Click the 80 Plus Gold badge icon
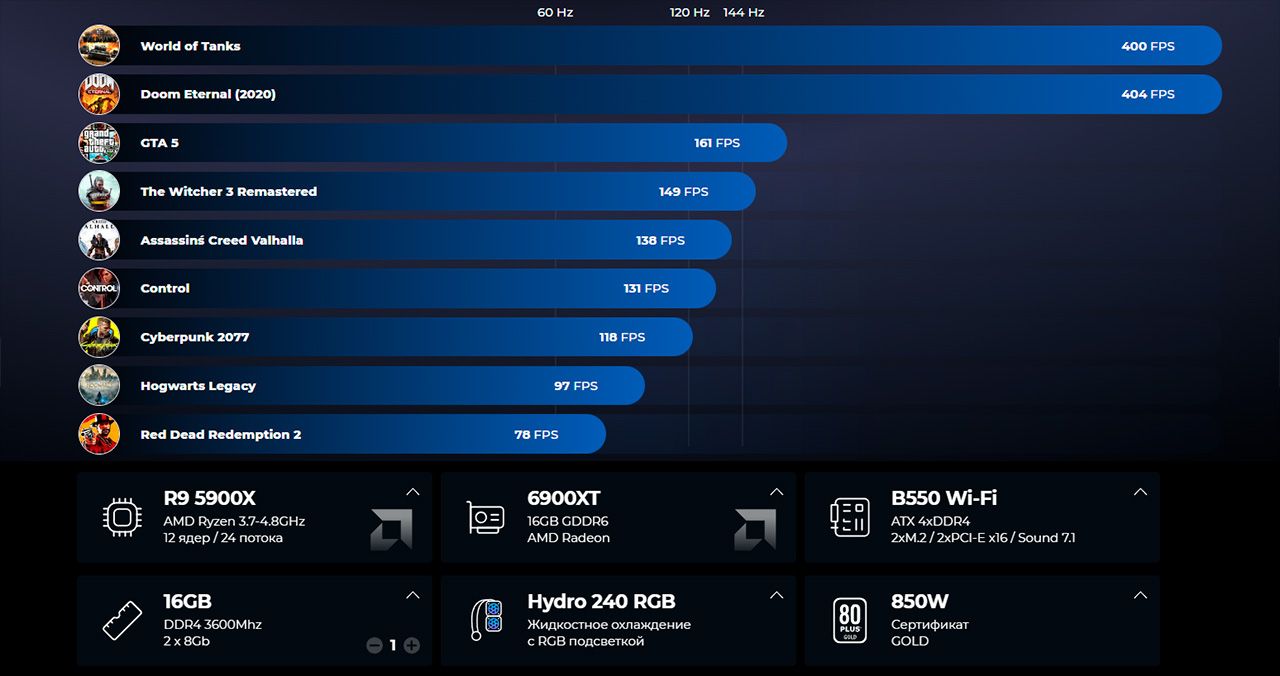 pos(850,621)
